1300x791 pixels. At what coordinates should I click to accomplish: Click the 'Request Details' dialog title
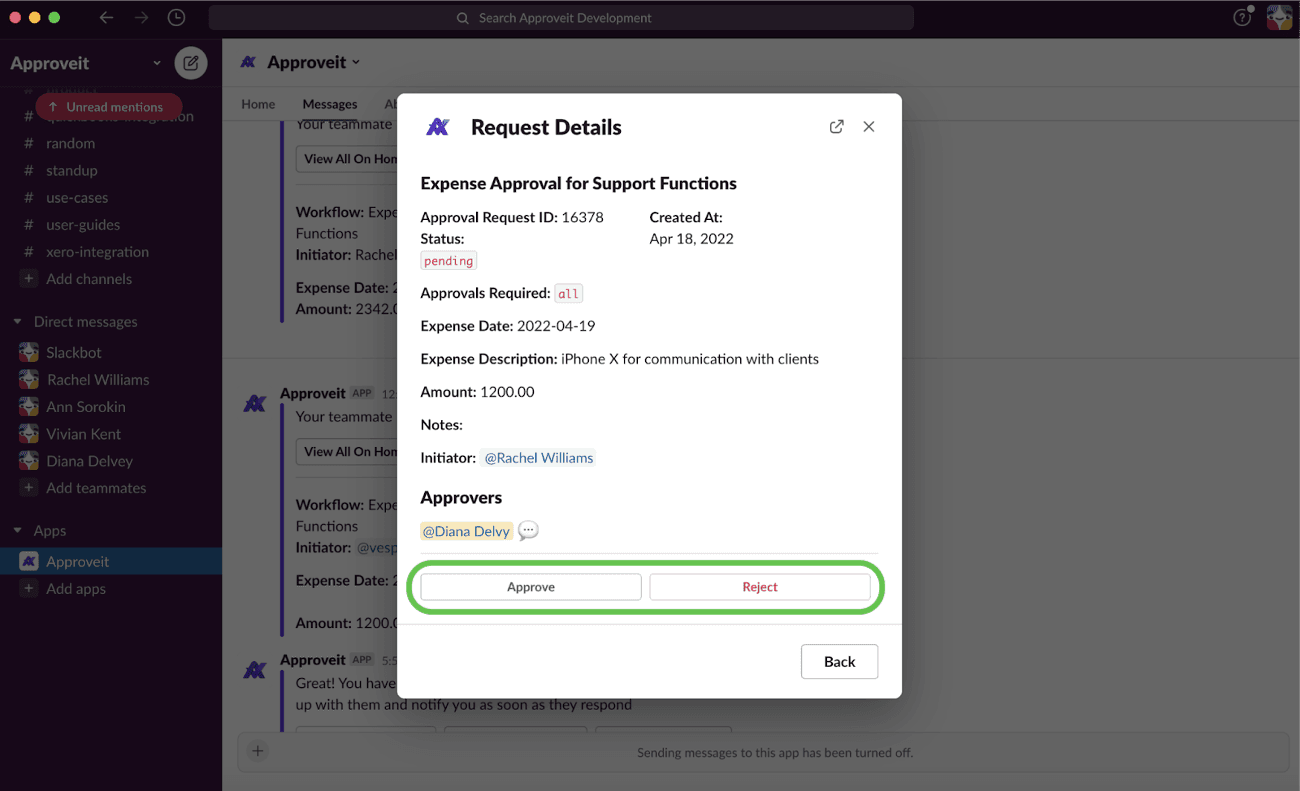[546, 127]
